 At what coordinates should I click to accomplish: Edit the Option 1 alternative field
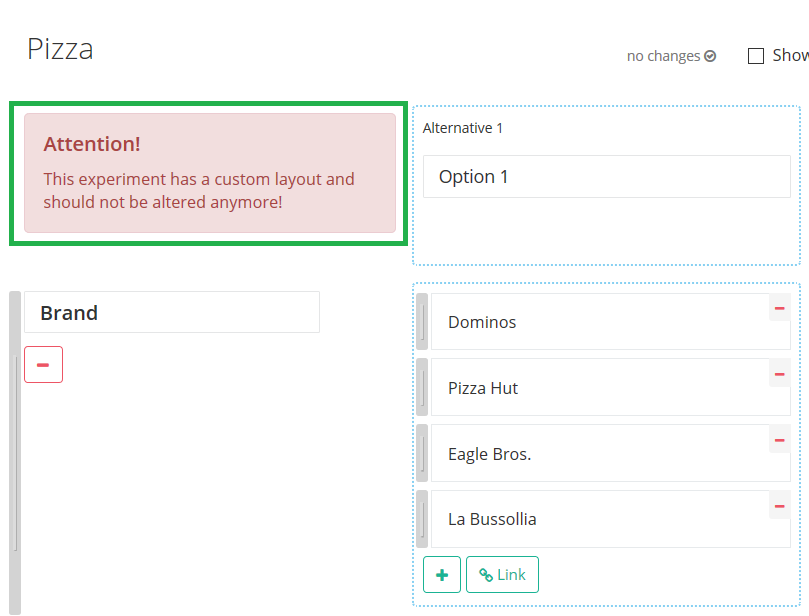606,177
